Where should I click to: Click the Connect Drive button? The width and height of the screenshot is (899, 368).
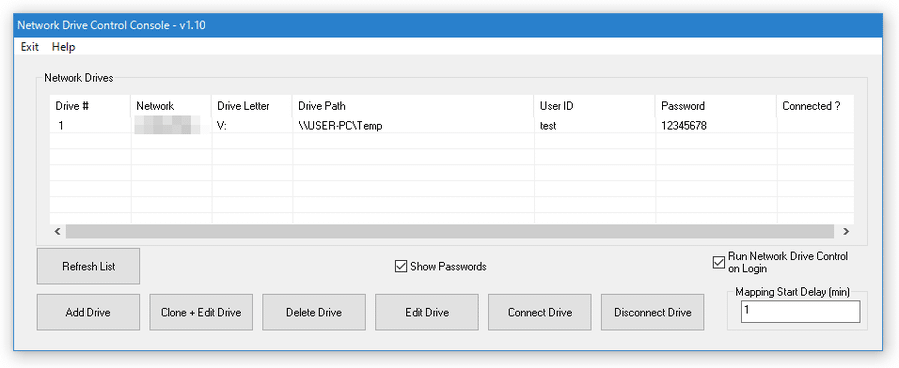[540, 312]
